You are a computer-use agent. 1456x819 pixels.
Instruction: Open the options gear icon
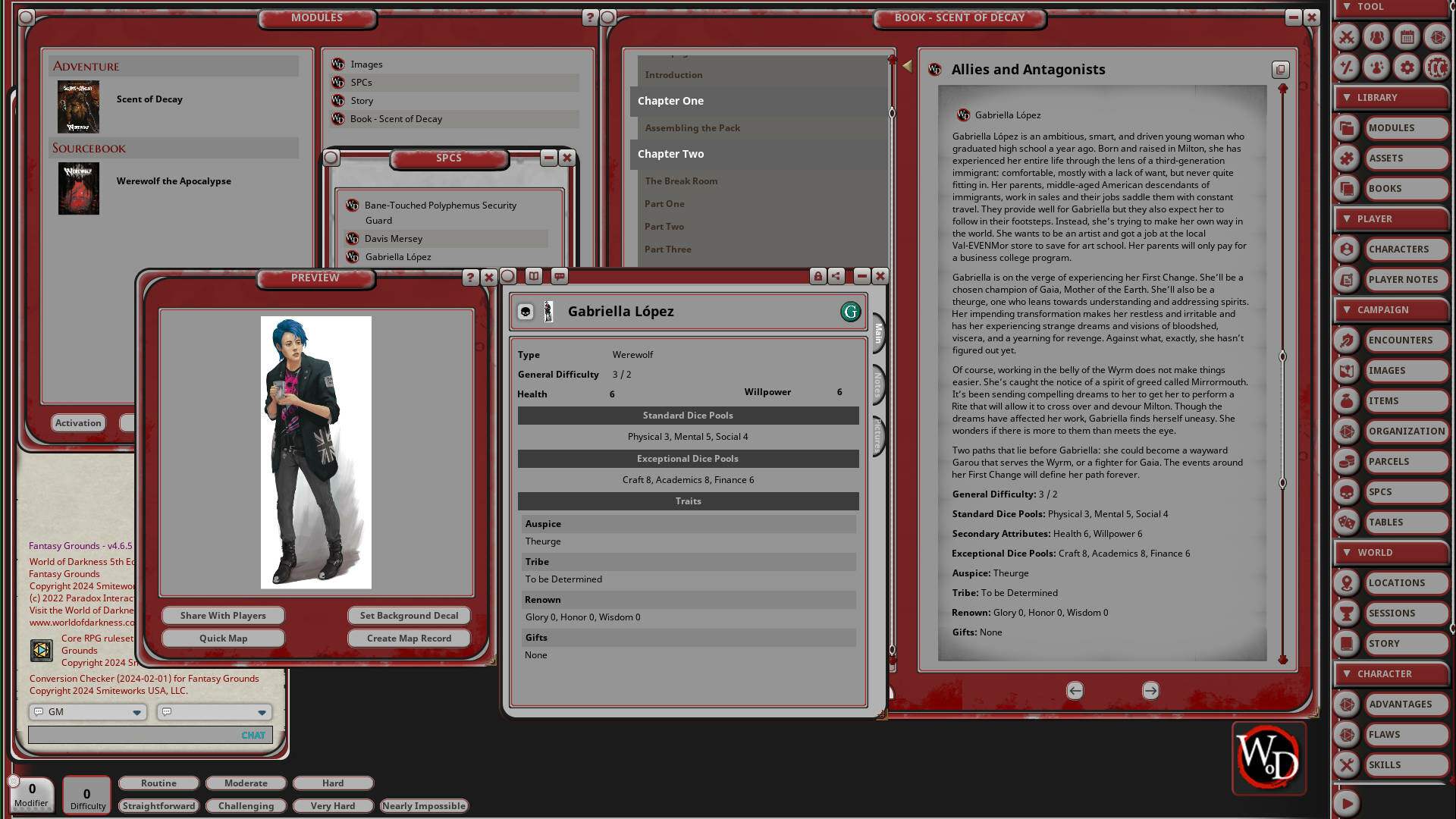pyautogui.click(x=1406, y=67)
